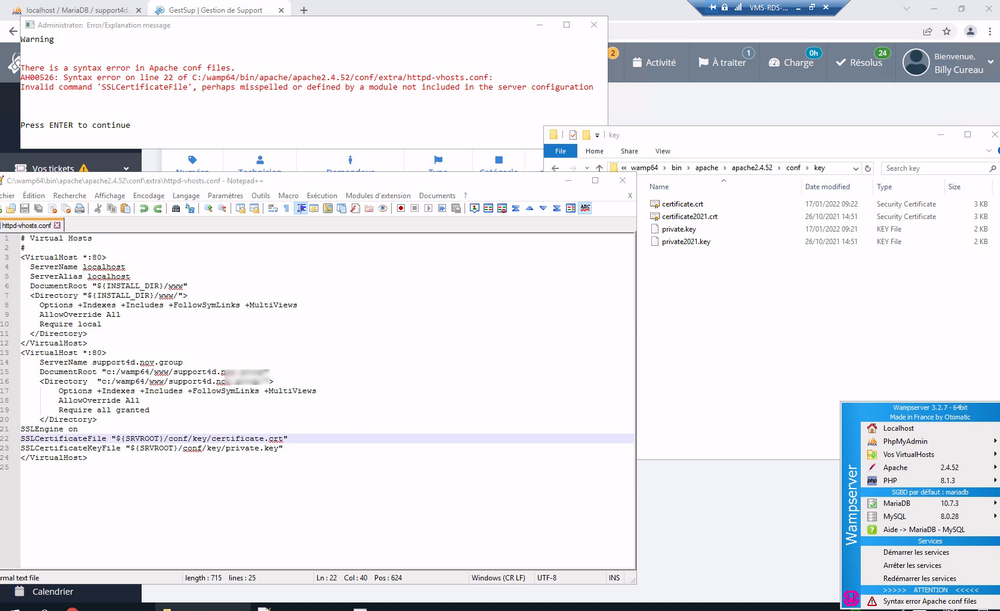The height and width of the screenshot is (611, 1000).
Task: Click the up triangle icon in Notepad++ toolbar
Action: point(529,208)
